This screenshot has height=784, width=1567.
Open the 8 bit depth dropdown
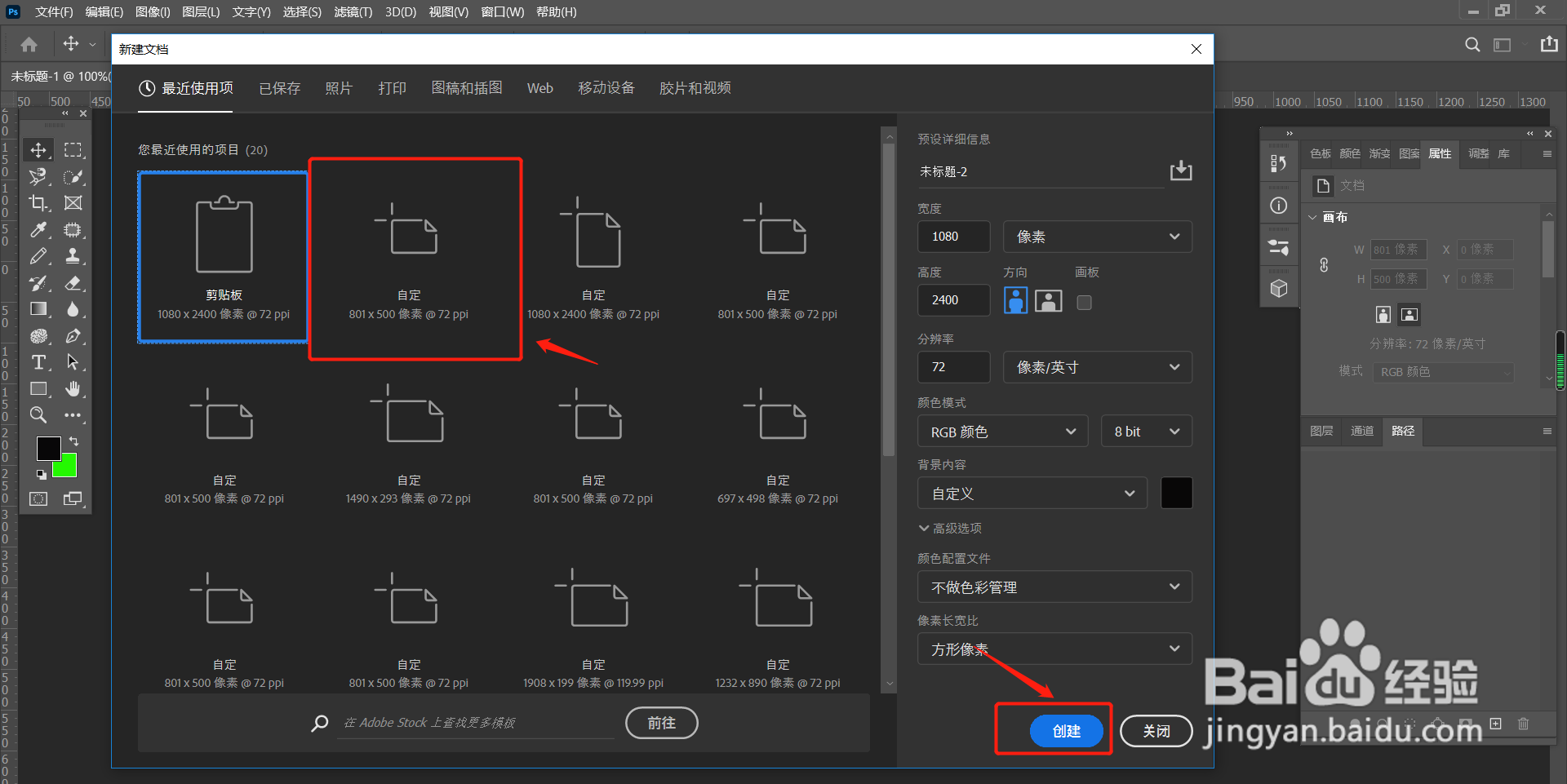[1146, 432]
